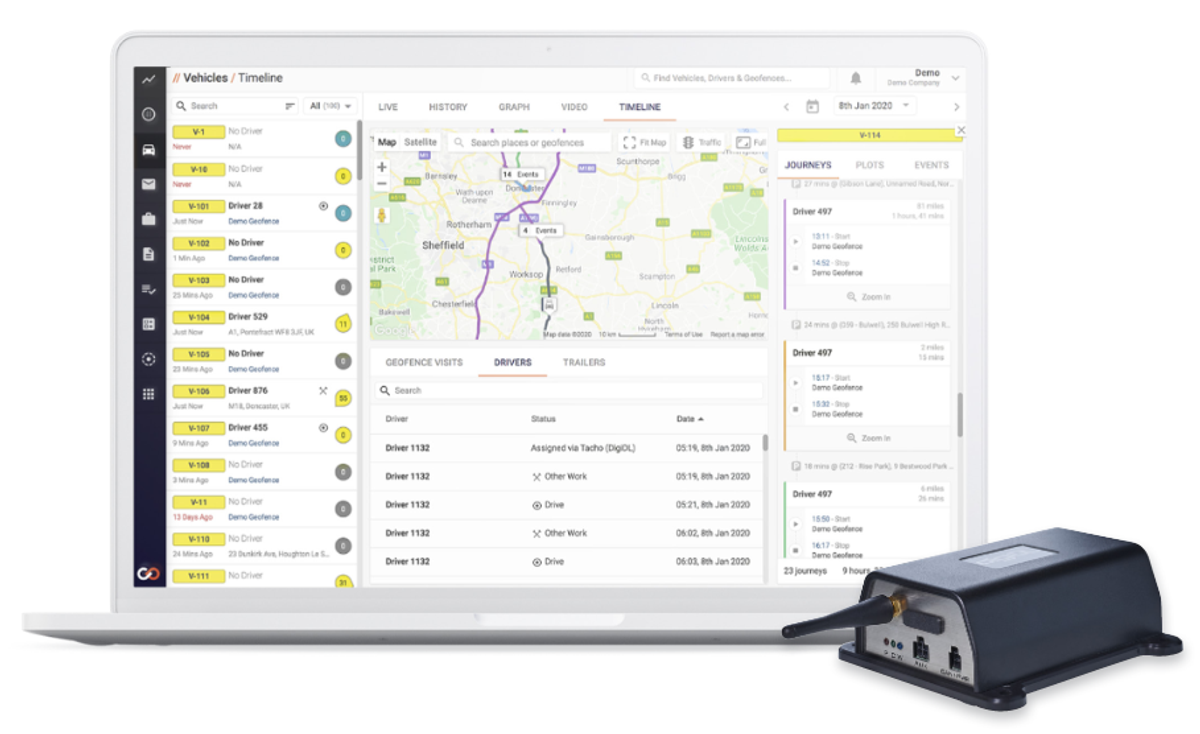This screenshot has width=1200, height=734.
Task: Open the vehicles car icon in sidebar
Action: coord(149,150)
